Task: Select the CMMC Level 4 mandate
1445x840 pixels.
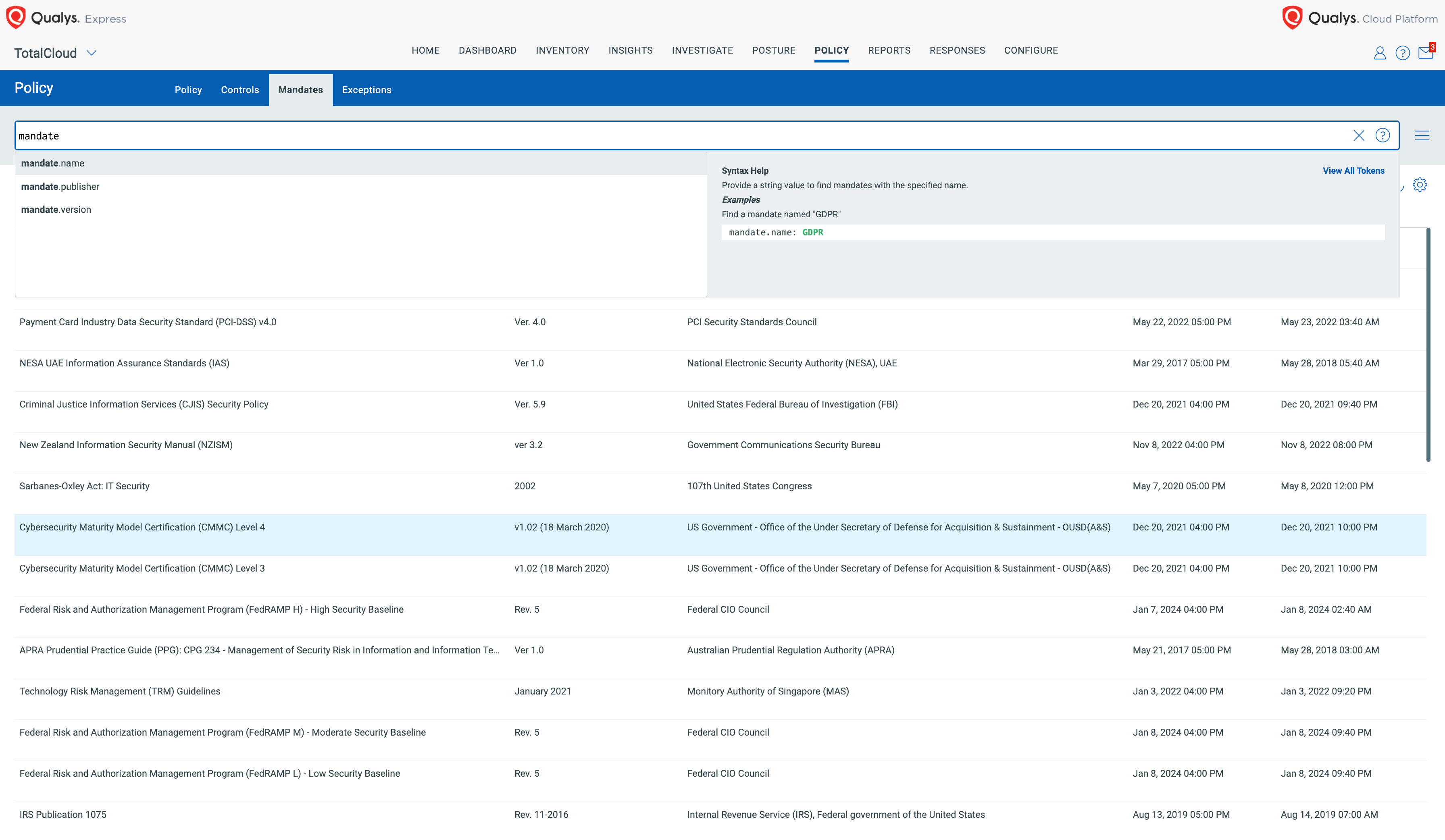Action: tap(720, 535)
